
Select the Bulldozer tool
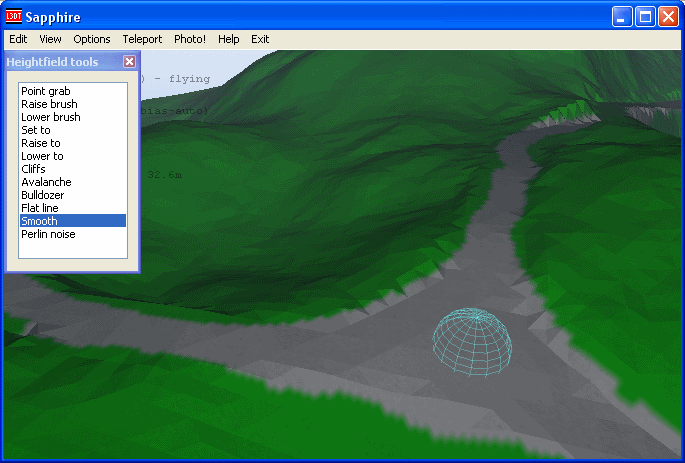coord(45,195)
